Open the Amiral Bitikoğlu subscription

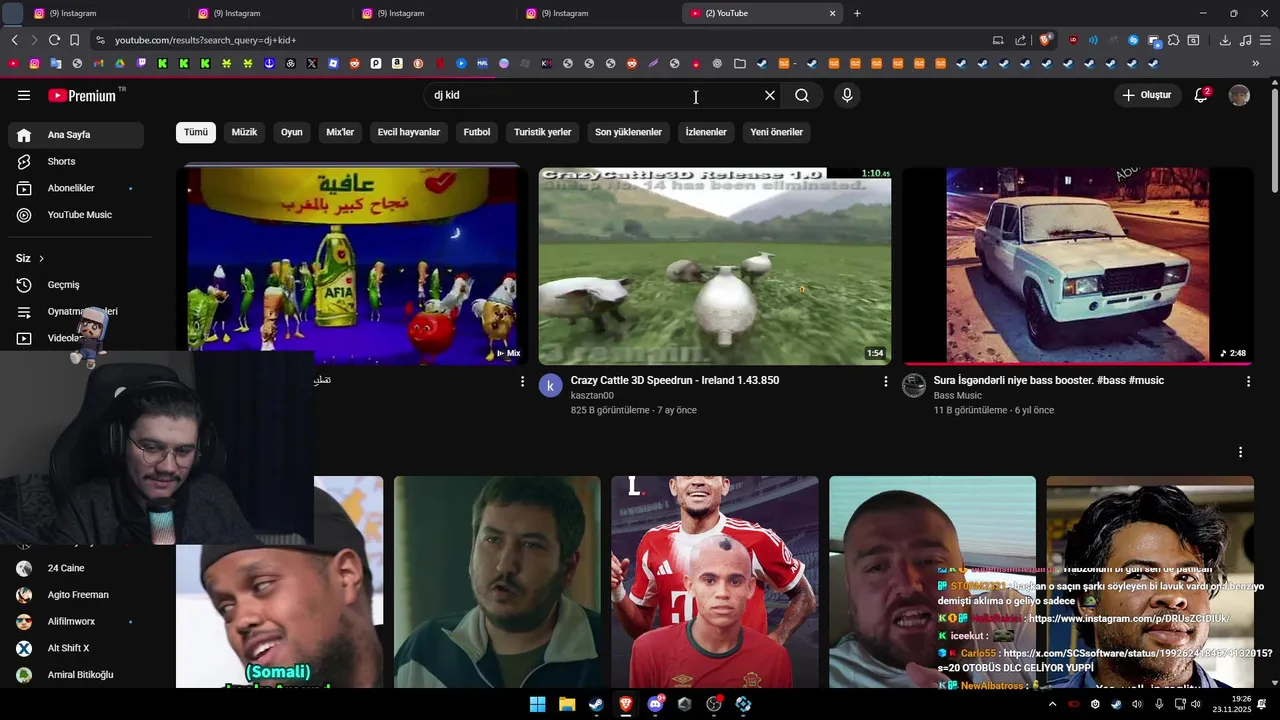pos(76,675)
